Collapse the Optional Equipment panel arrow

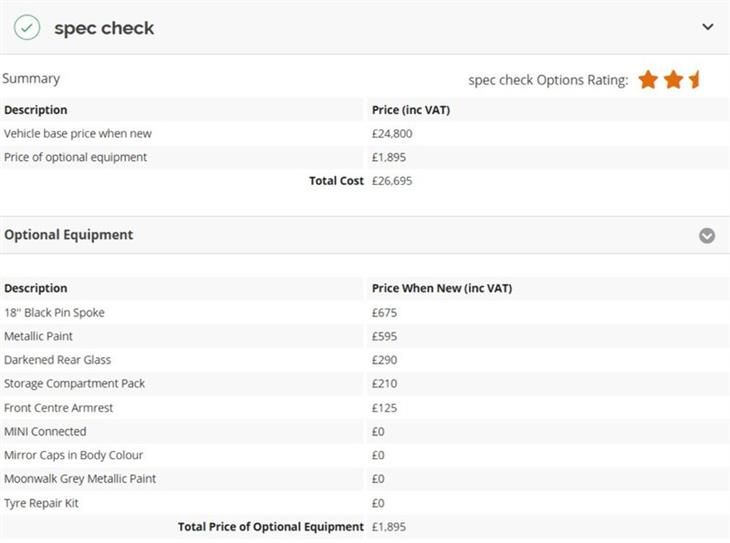coord(707,236)
